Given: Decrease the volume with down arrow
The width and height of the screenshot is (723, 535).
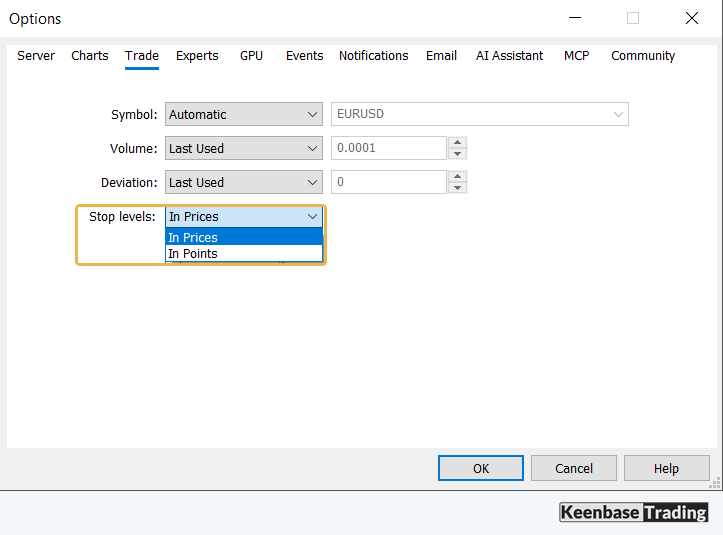Looking at the screenshot, I should pyautogui.click(x=457, y=154).
